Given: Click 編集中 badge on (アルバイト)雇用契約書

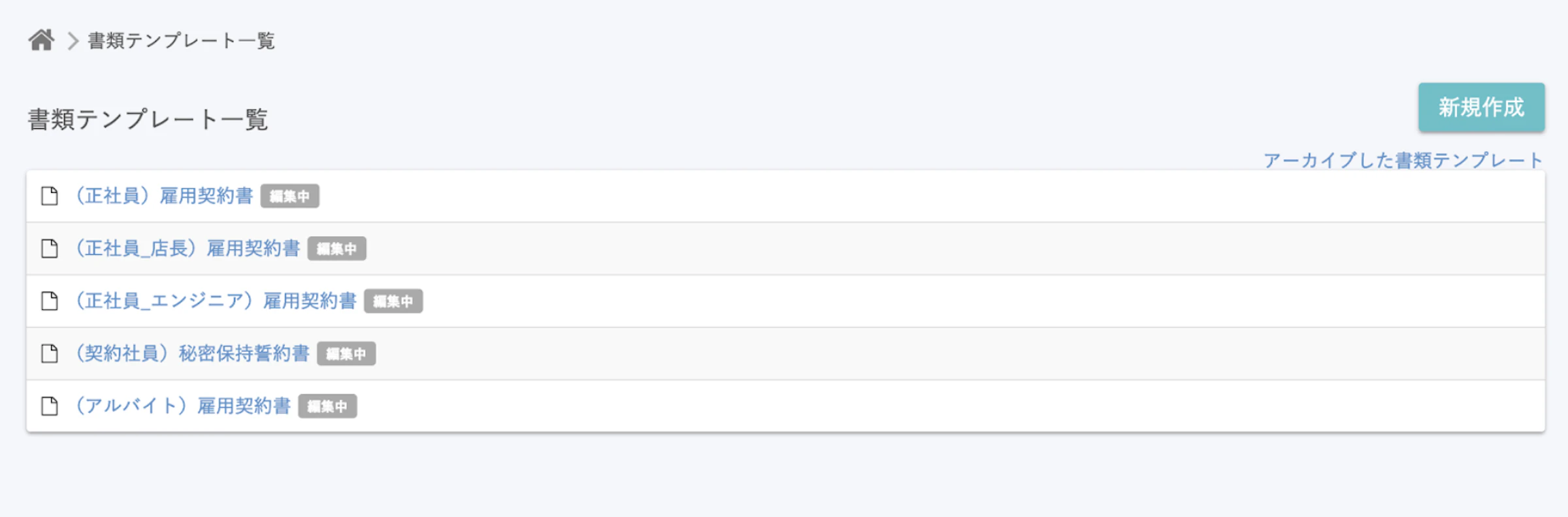Looking at the screenshot, I should pos(327,407).
